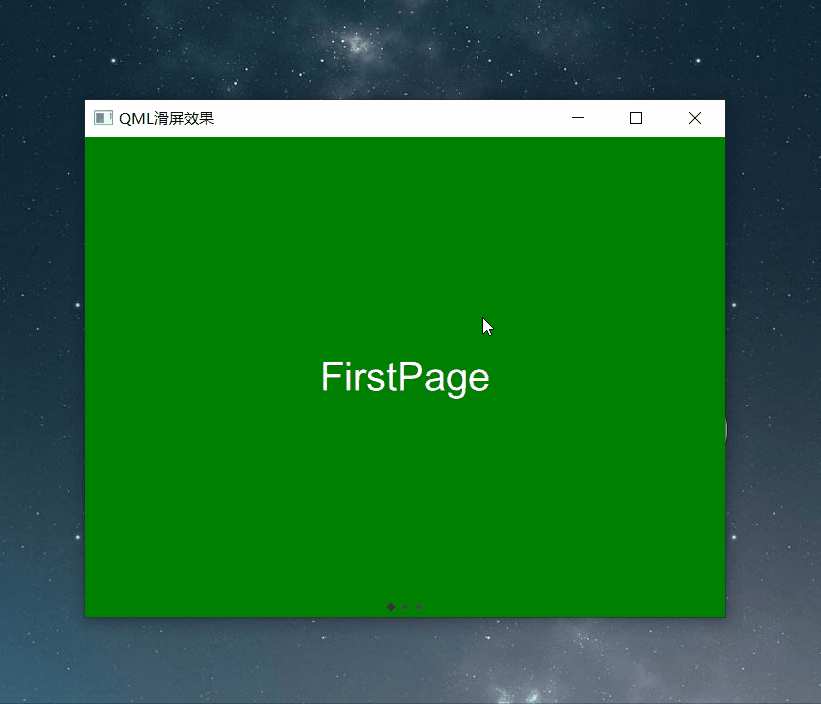Click the dash minimize button
This screenshot has height=704, width=821.
click(x=578, y=118)
